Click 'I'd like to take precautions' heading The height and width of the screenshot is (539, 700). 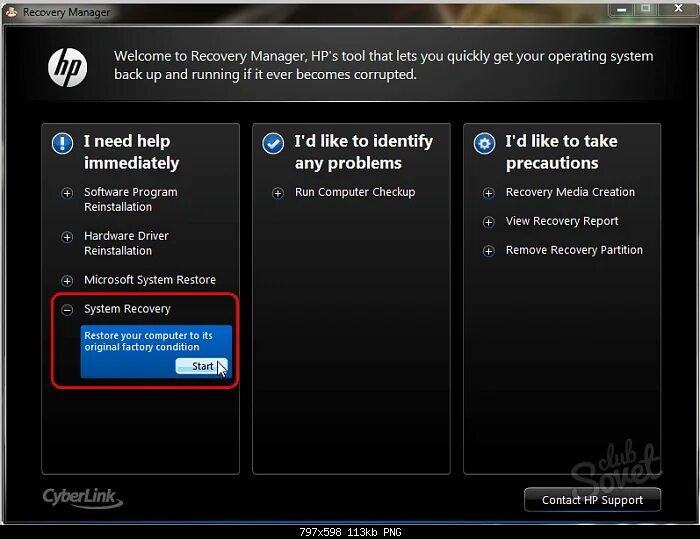click(x=562, y=152)
